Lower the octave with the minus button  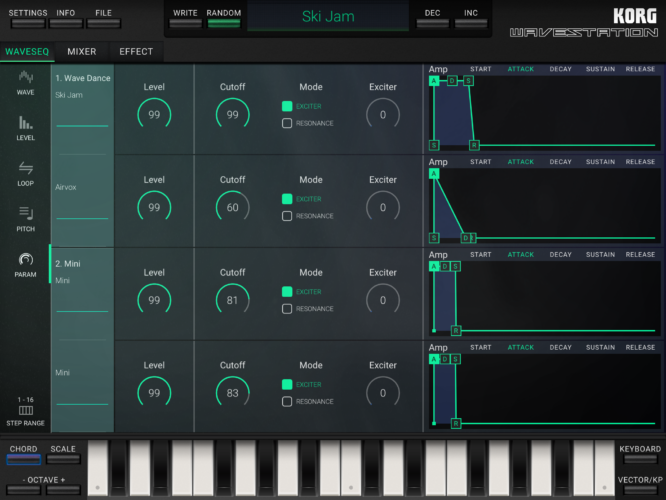[24, 490]
